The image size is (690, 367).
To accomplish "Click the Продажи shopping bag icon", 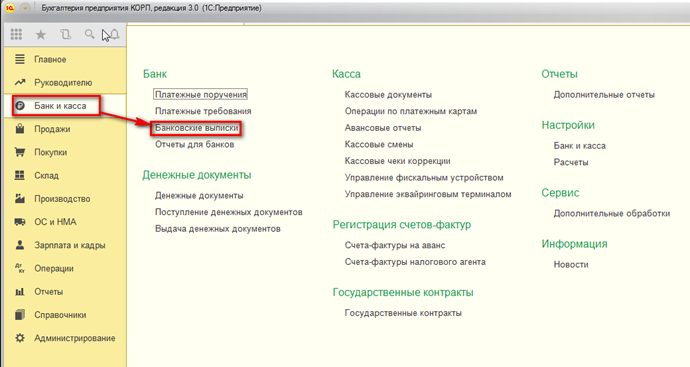I will [x=20, y=128].
